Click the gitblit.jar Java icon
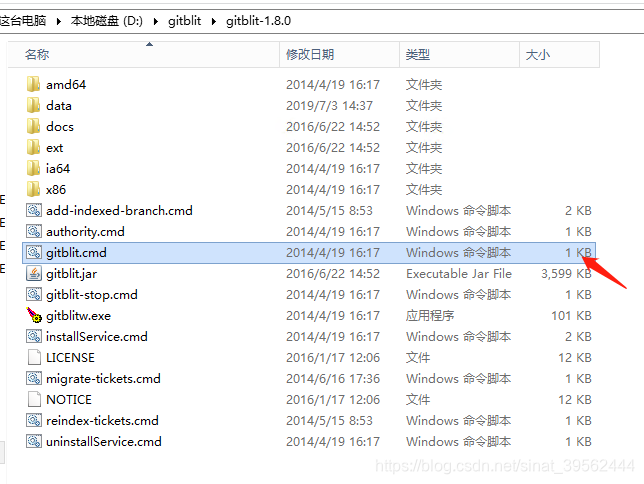 (x=34, y=273)
